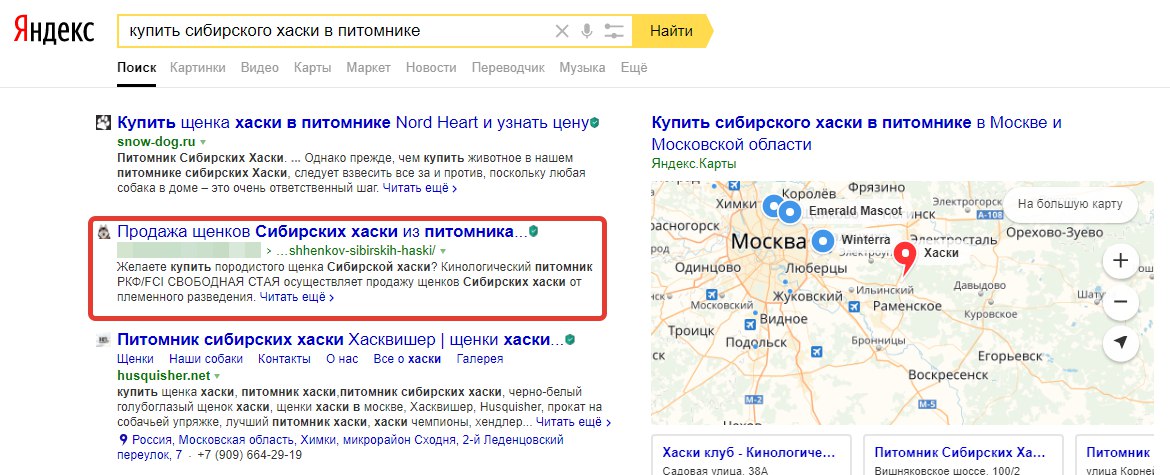Open advanced search filters icon

click(613, 31)
